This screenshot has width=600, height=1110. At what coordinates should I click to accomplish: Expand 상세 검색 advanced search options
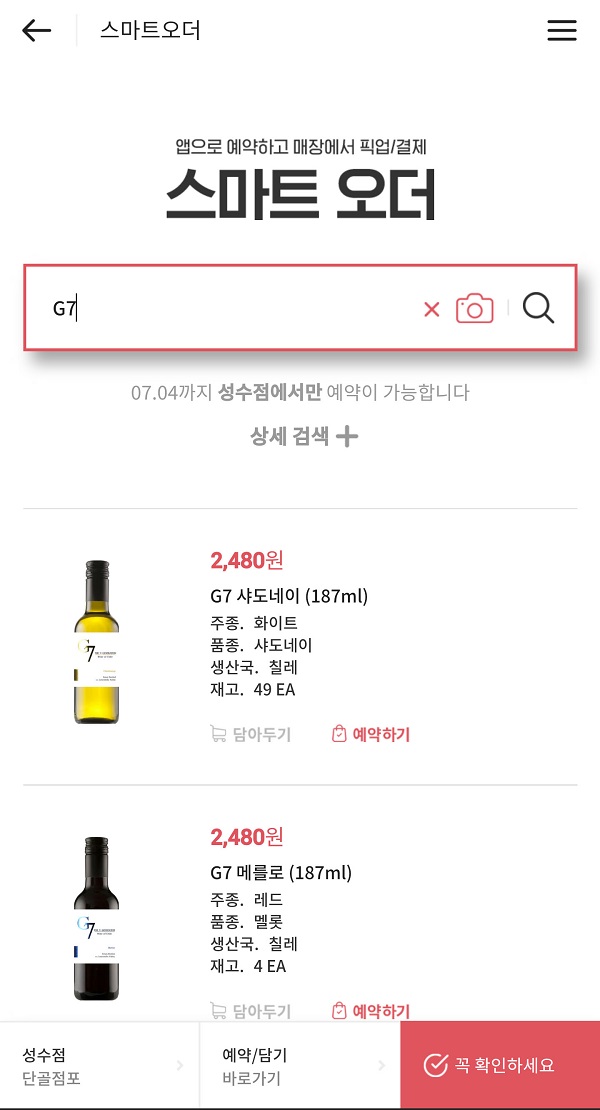pos(303,436)
